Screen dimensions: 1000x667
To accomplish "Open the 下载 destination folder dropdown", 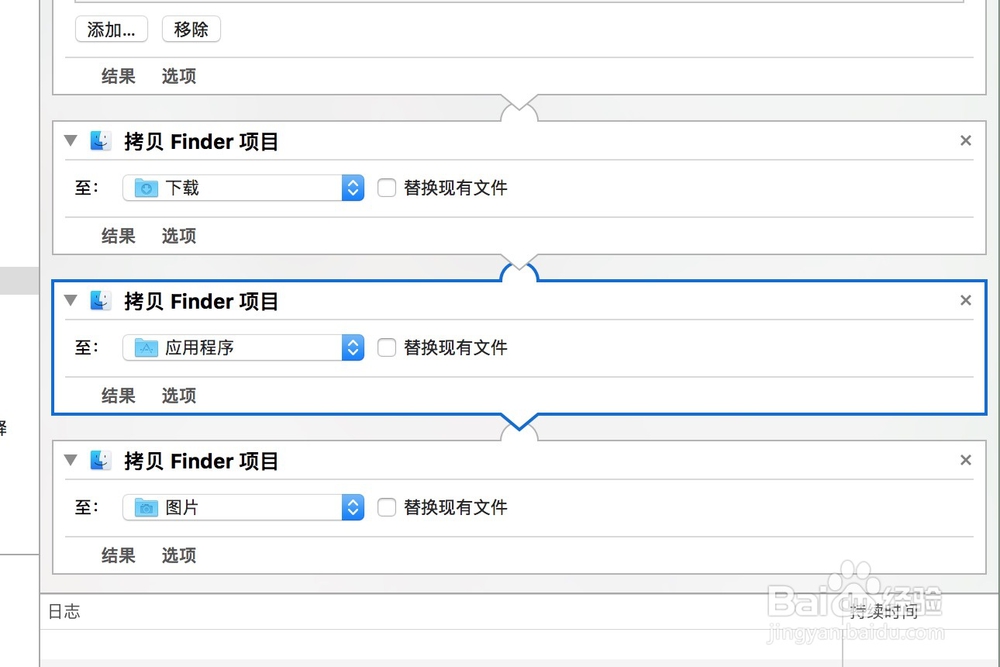I will point(243,188).
